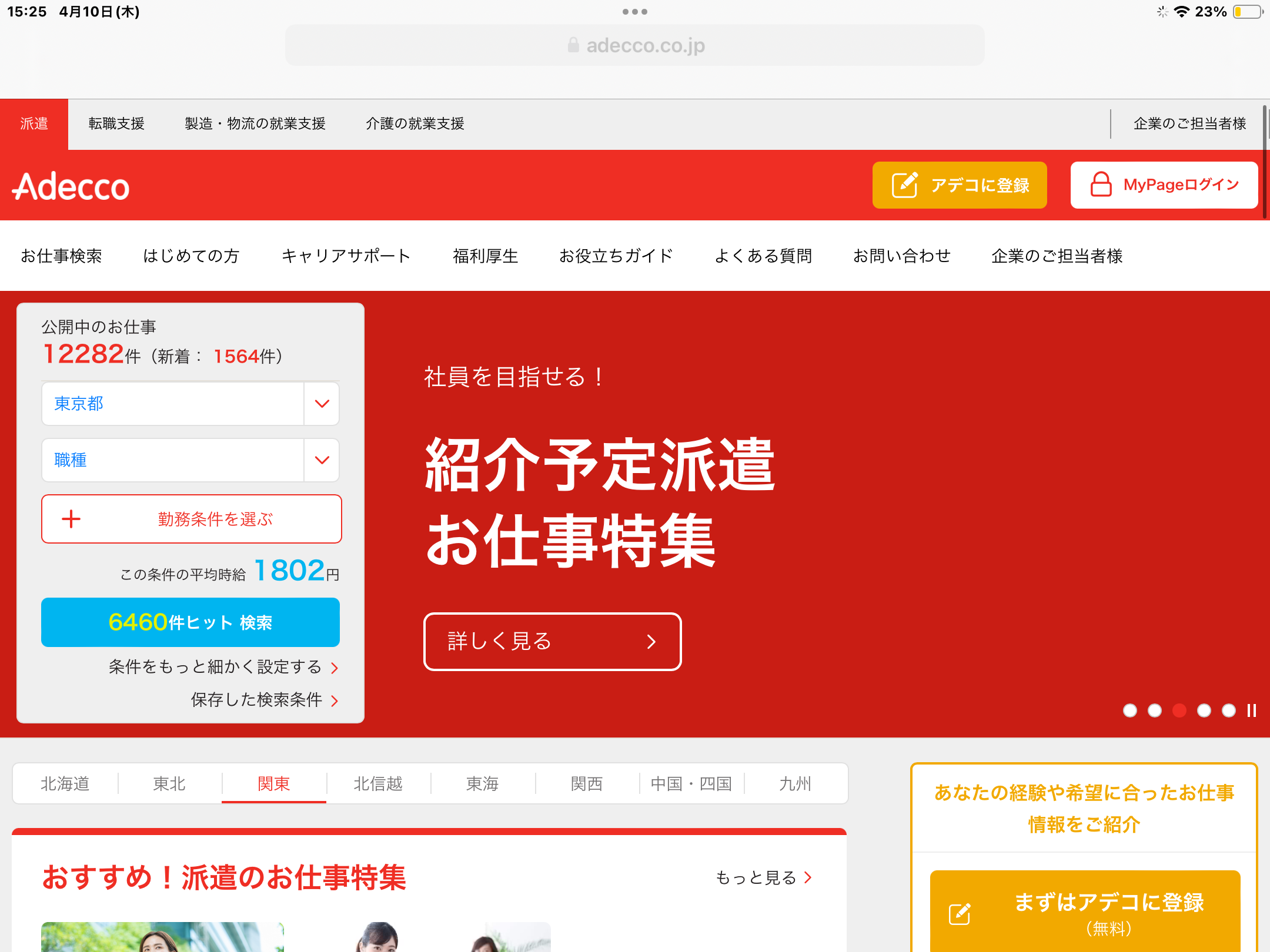Viewport: 1270px width, 952px height.
Task: Click アデコに登録 button
Action: pos(960,185)
